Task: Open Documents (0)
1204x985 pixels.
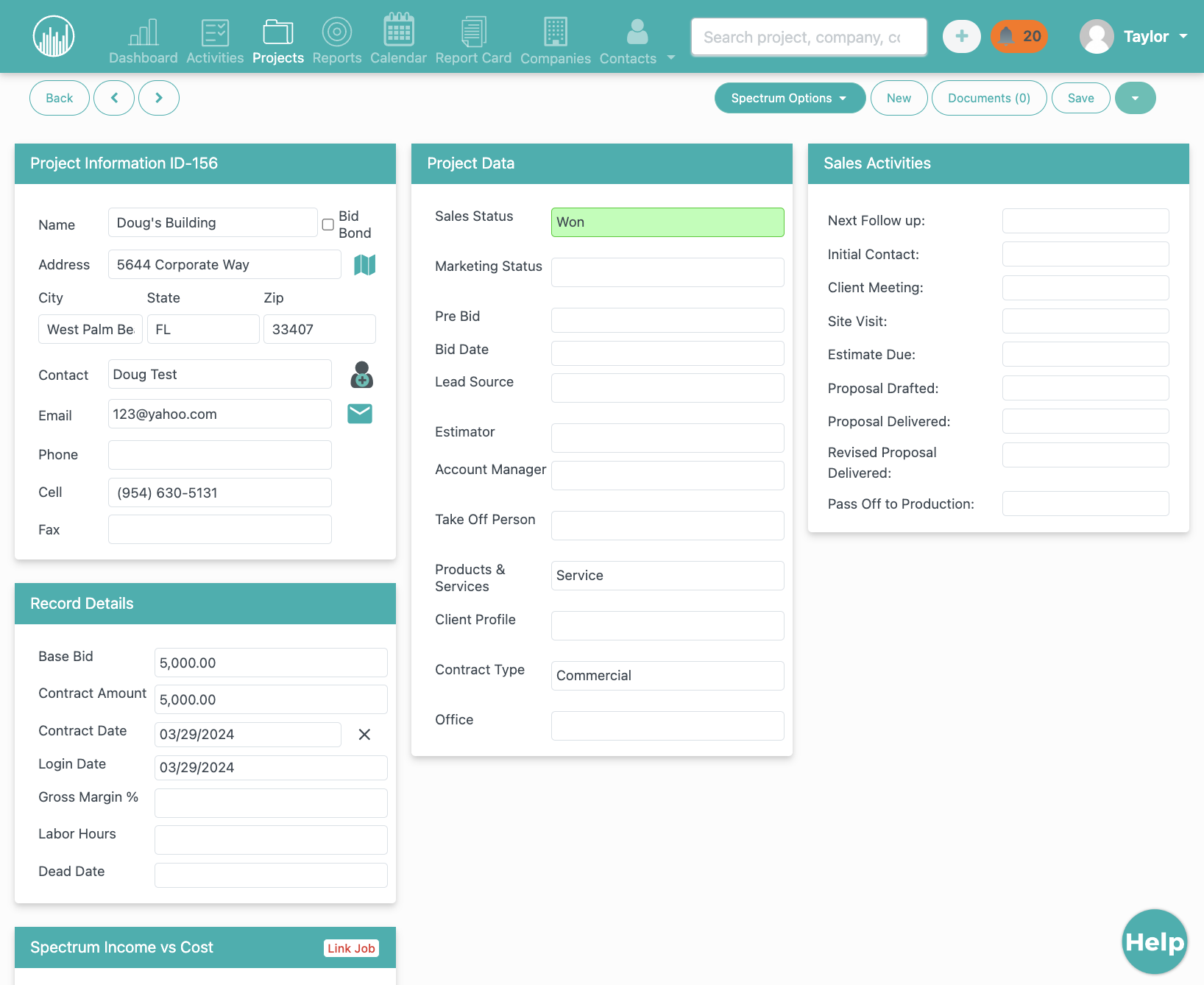Action: tap(989, 98)
